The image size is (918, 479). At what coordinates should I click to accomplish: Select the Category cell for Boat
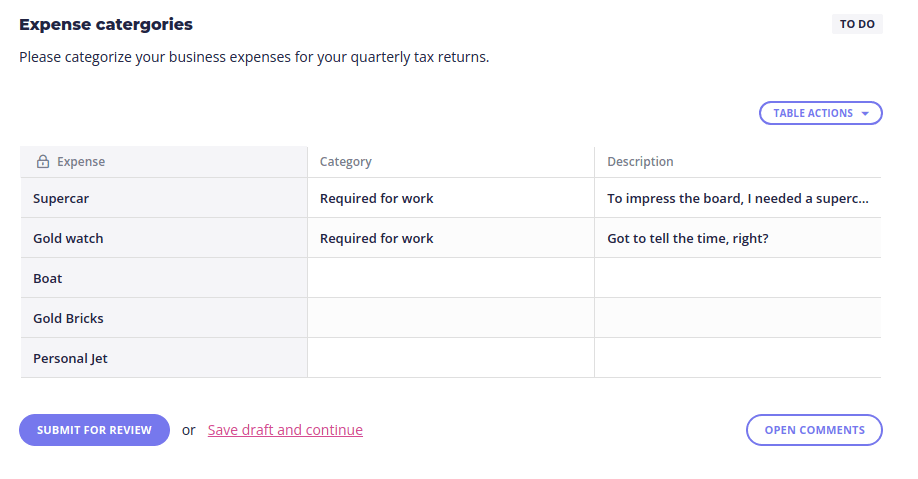(451, 278)
